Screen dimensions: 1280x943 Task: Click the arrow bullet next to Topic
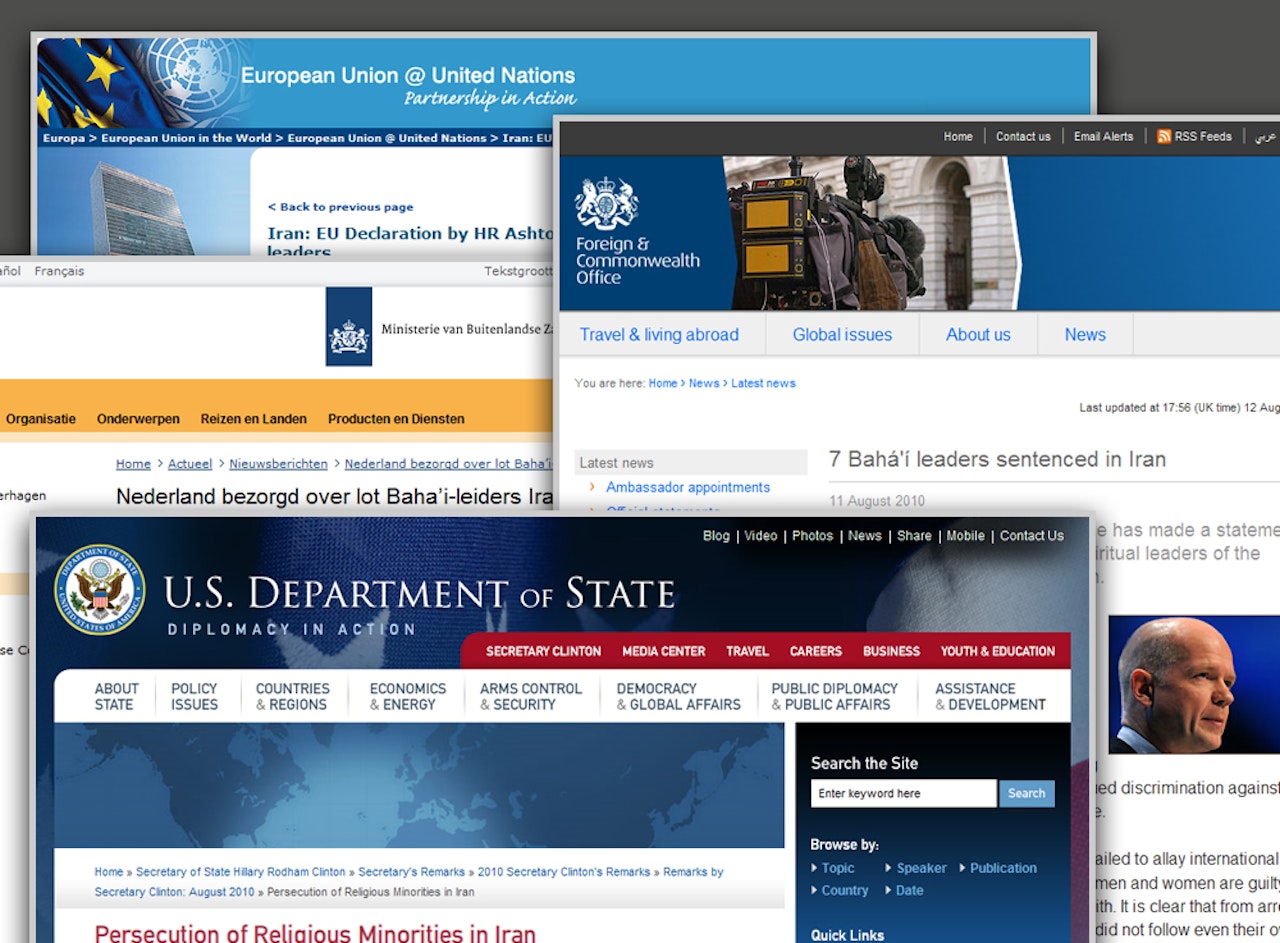pyautogui.click(x=815, y=868)
